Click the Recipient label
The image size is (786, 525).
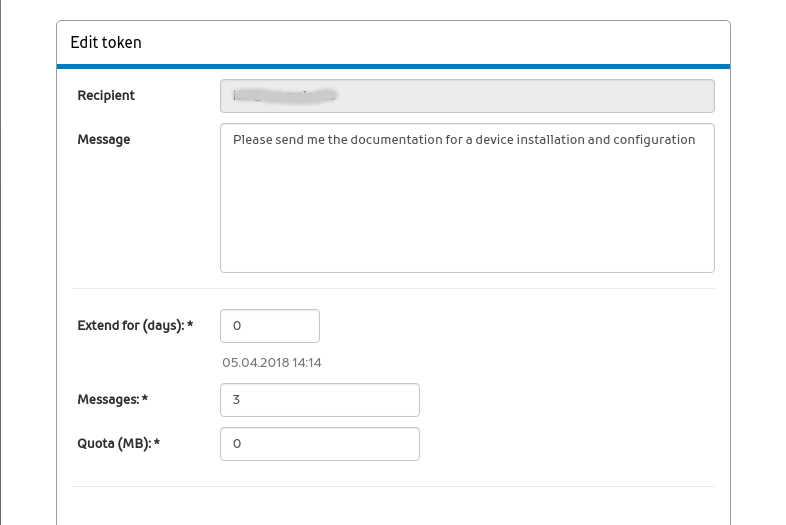pos(106,96)
